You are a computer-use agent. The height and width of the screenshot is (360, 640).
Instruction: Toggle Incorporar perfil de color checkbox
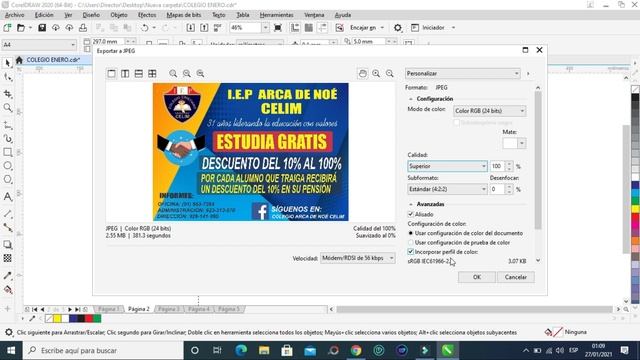pos(411,252)
